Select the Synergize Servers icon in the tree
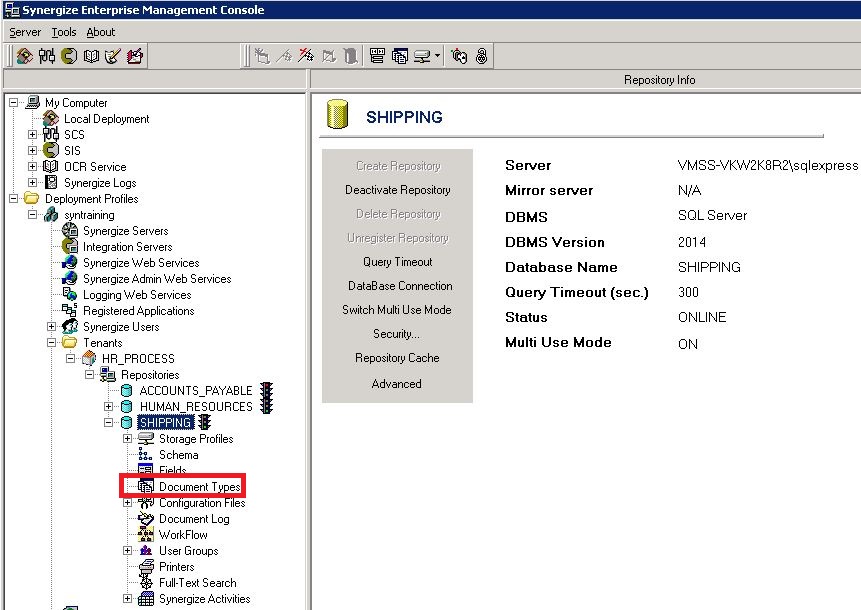The image size is (861, 610). pos(70,231)
